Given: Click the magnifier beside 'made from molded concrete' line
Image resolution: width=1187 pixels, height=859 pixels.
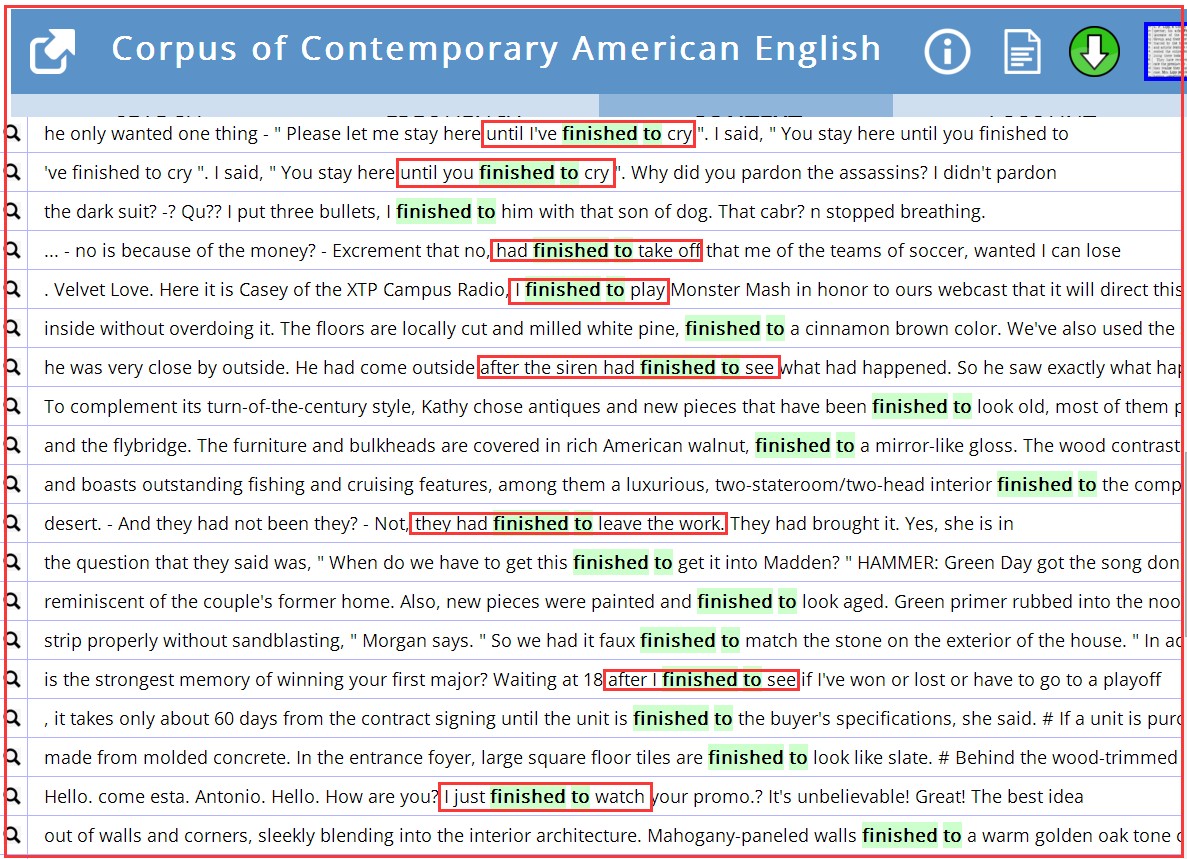Looking at the screenshot, I should 12,758.
